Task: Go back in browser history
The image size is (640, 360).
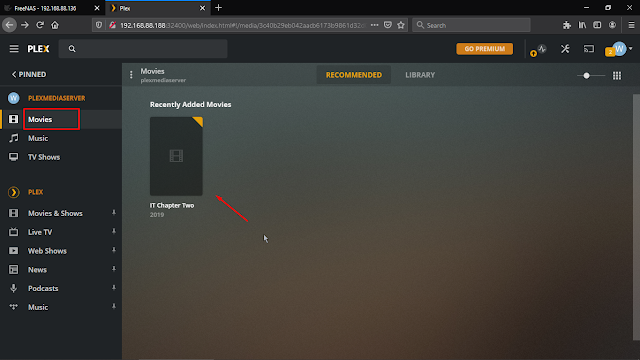Action: tap(9, 25)
